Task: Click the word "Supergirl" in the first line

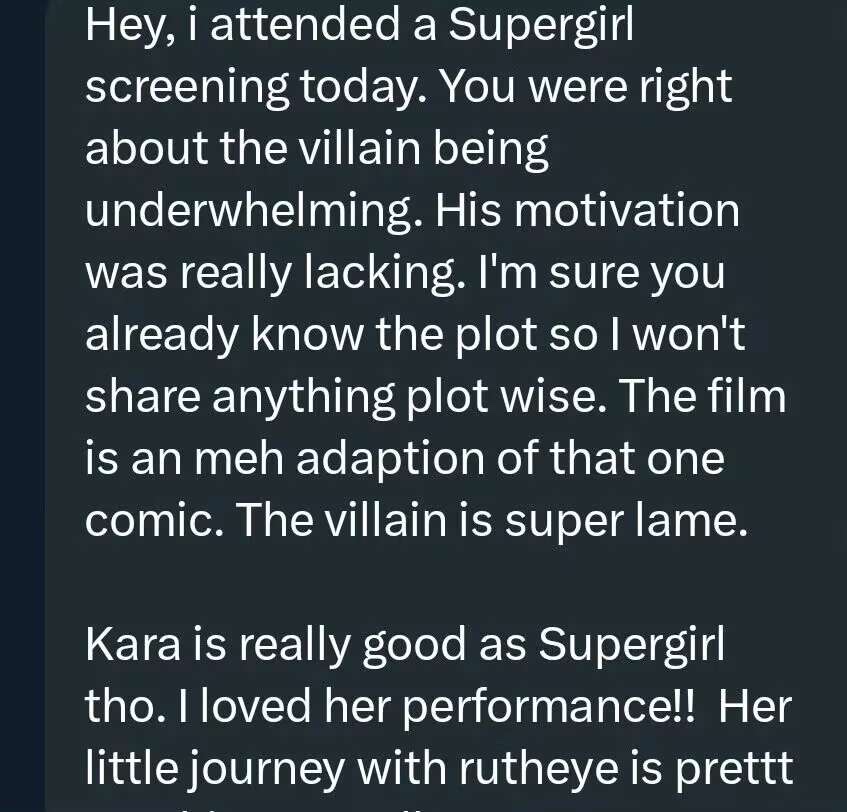Action: pos(540,26)
